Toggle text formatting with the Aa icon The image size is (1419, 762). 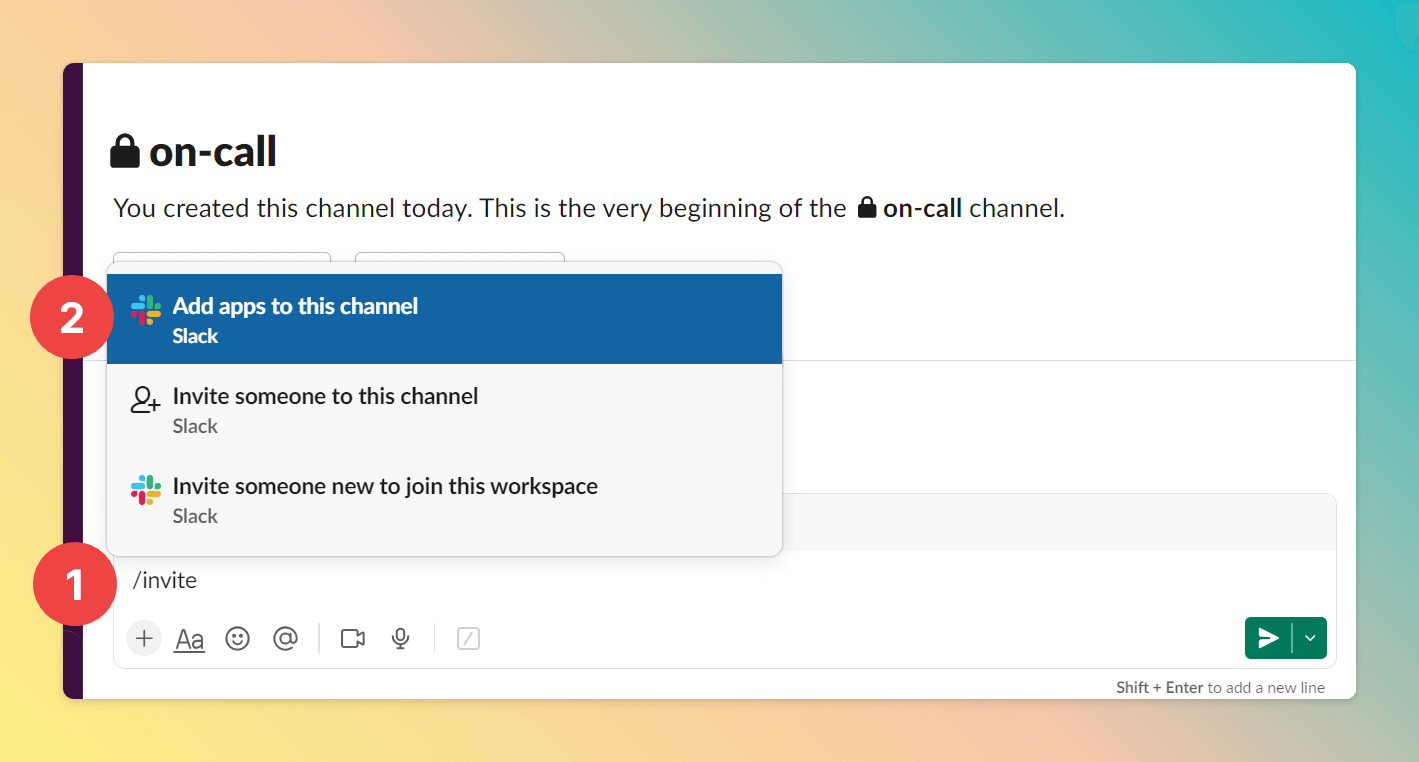[x=190, y=638]
